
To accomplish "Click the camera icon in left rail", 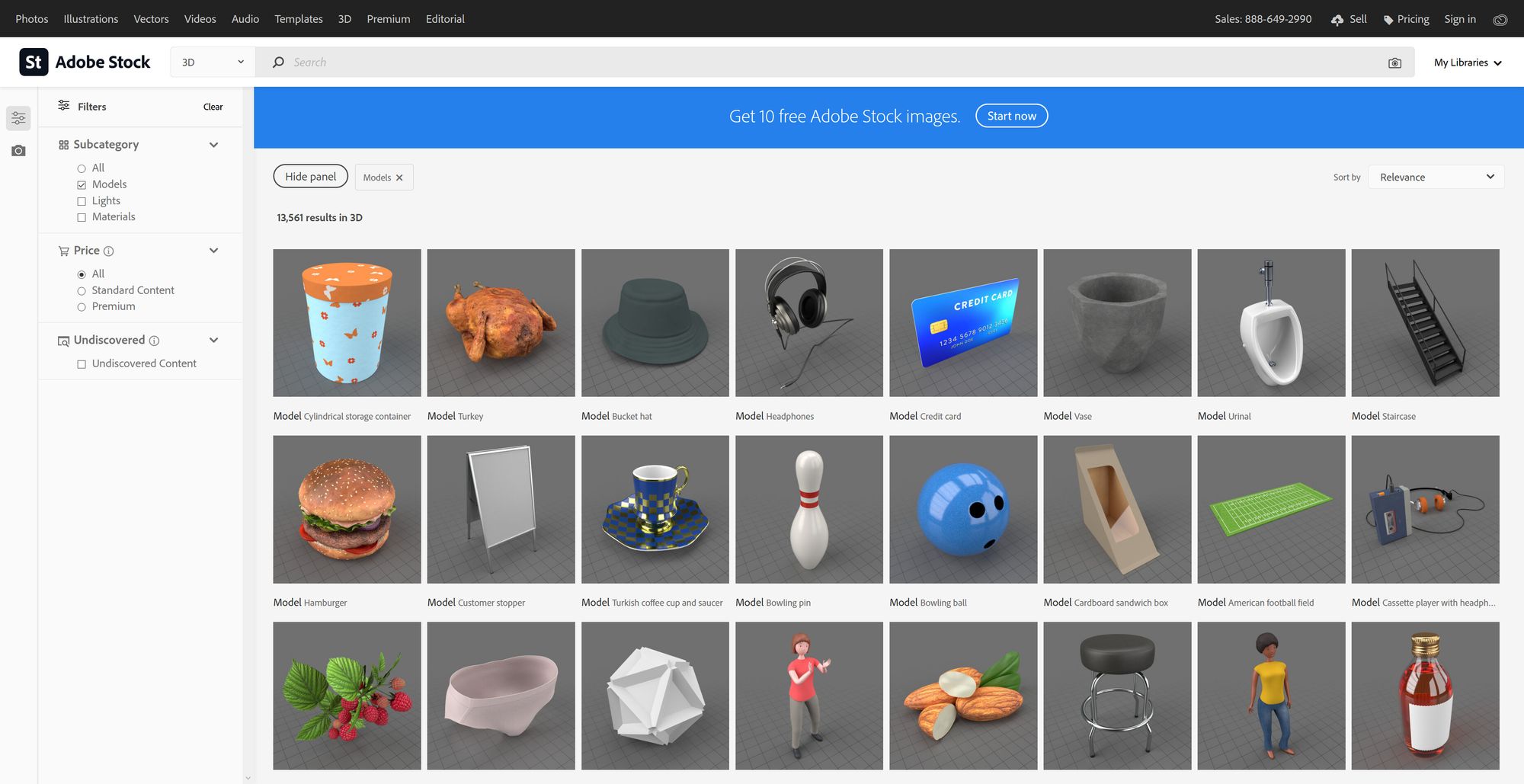I will (18, 151).
